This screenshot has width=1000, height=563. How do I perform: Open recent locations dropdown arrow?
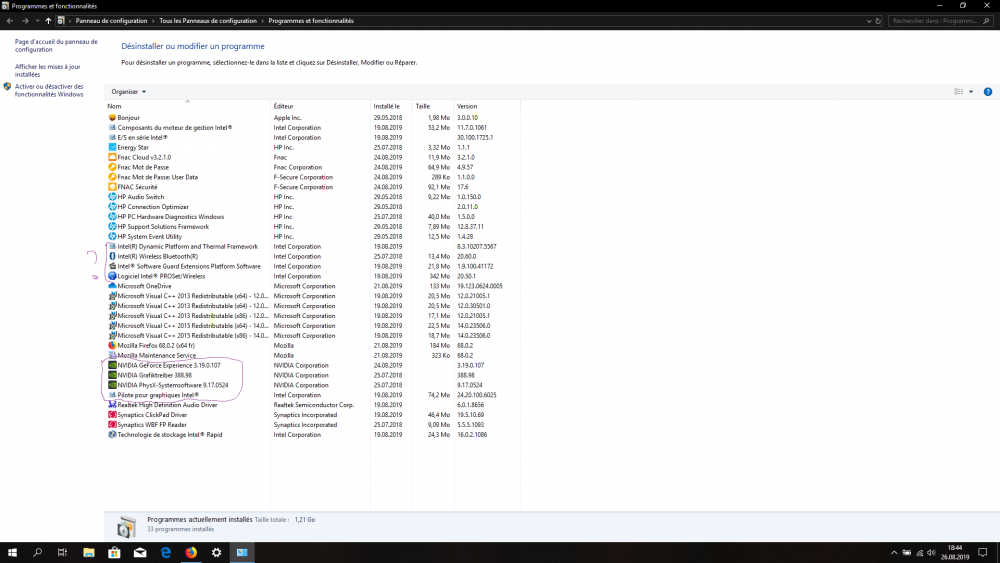pos(38,20)
